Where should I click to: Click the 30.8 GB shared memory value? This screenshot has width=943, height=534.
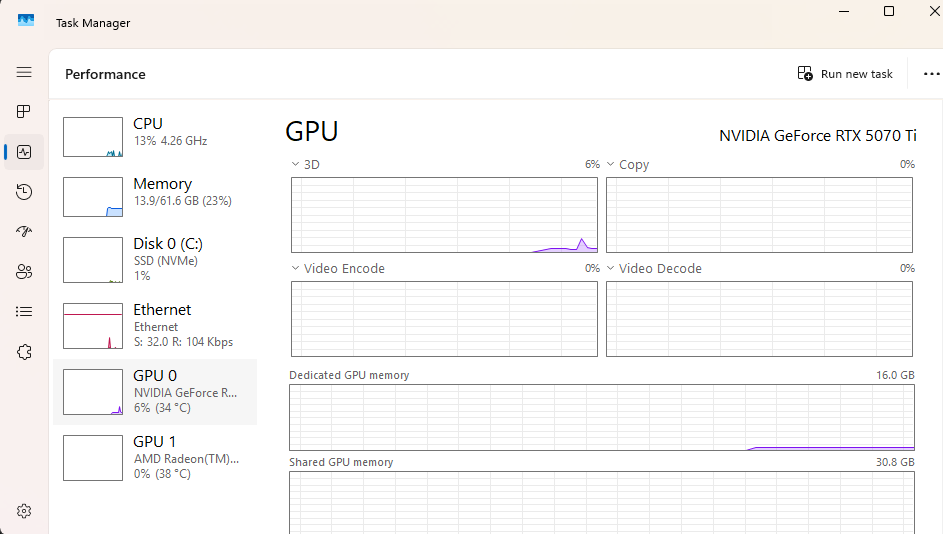895,462
